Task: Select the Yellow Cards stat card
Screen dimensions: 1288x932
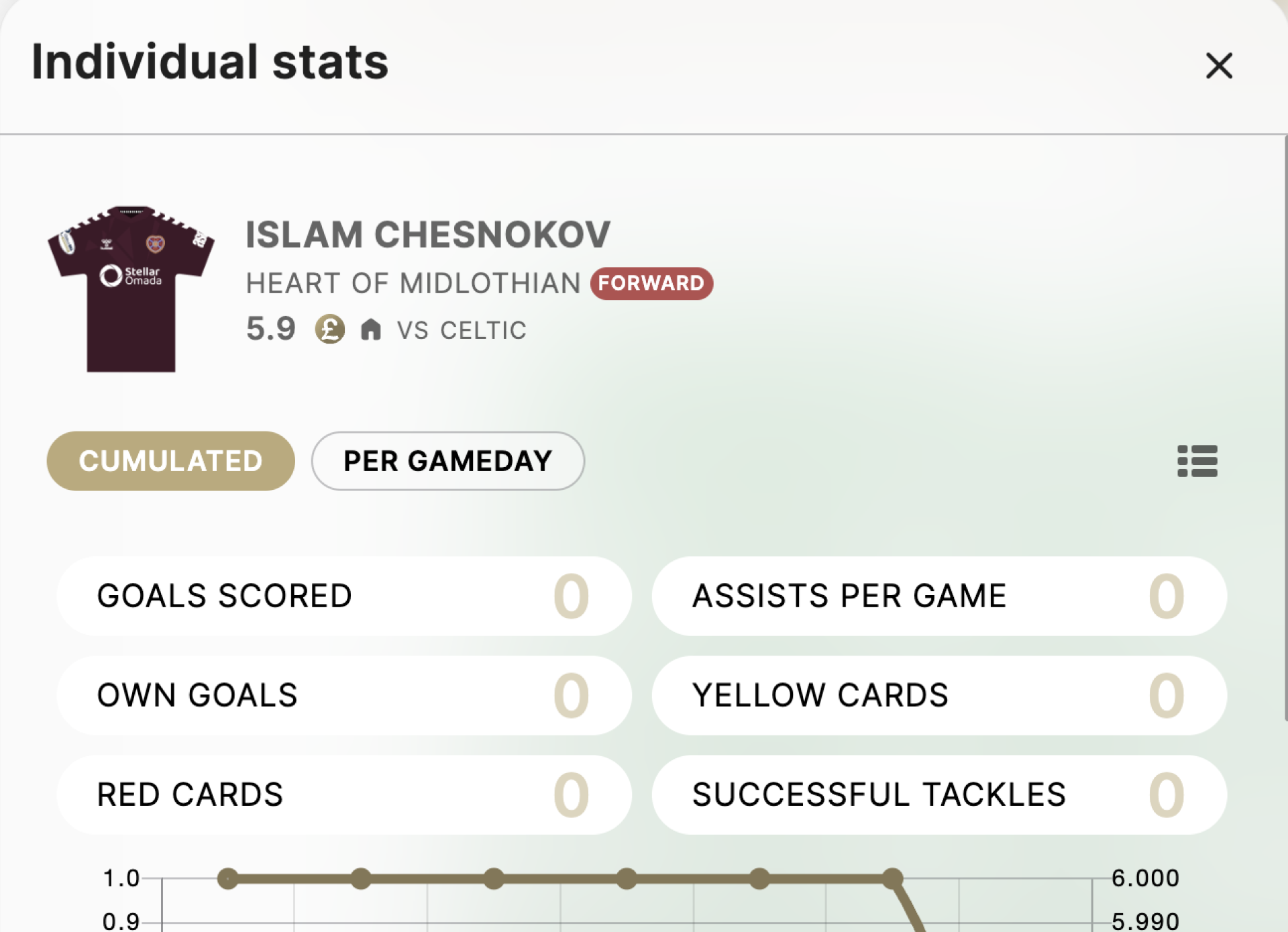Action: coord(938,695)
